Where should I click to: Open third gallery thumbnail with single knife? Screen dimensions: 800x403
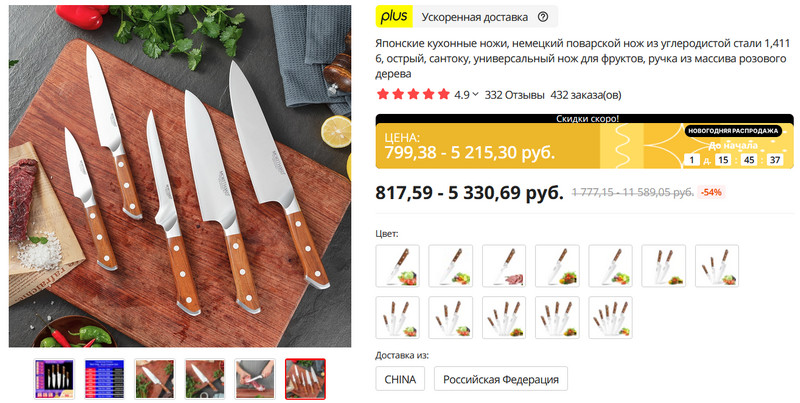[x=154, y=379]
